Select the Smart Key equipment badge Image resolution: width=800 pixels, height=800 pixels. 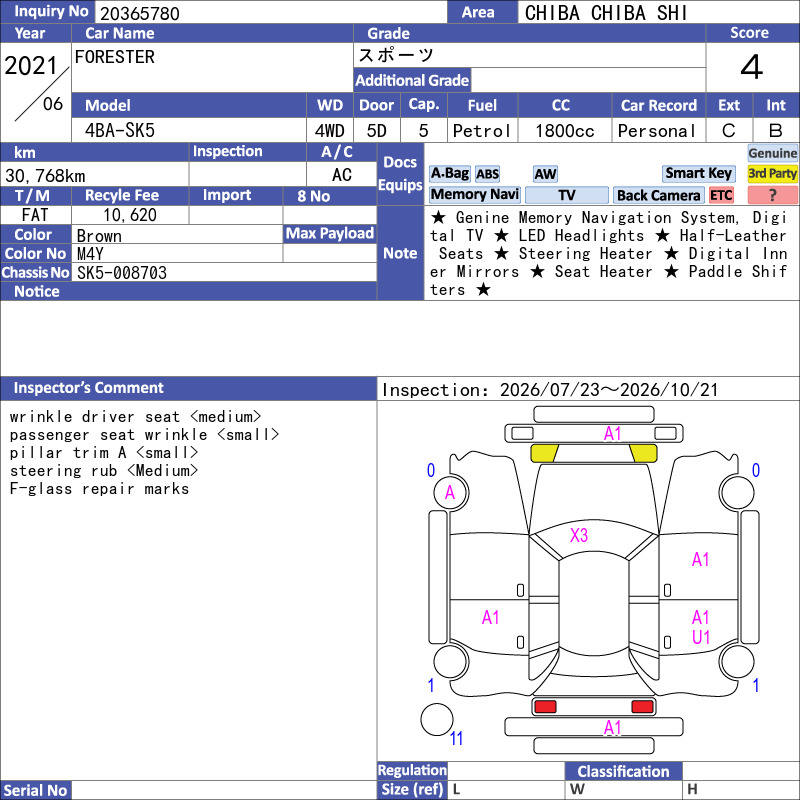[x=698, y=173]
